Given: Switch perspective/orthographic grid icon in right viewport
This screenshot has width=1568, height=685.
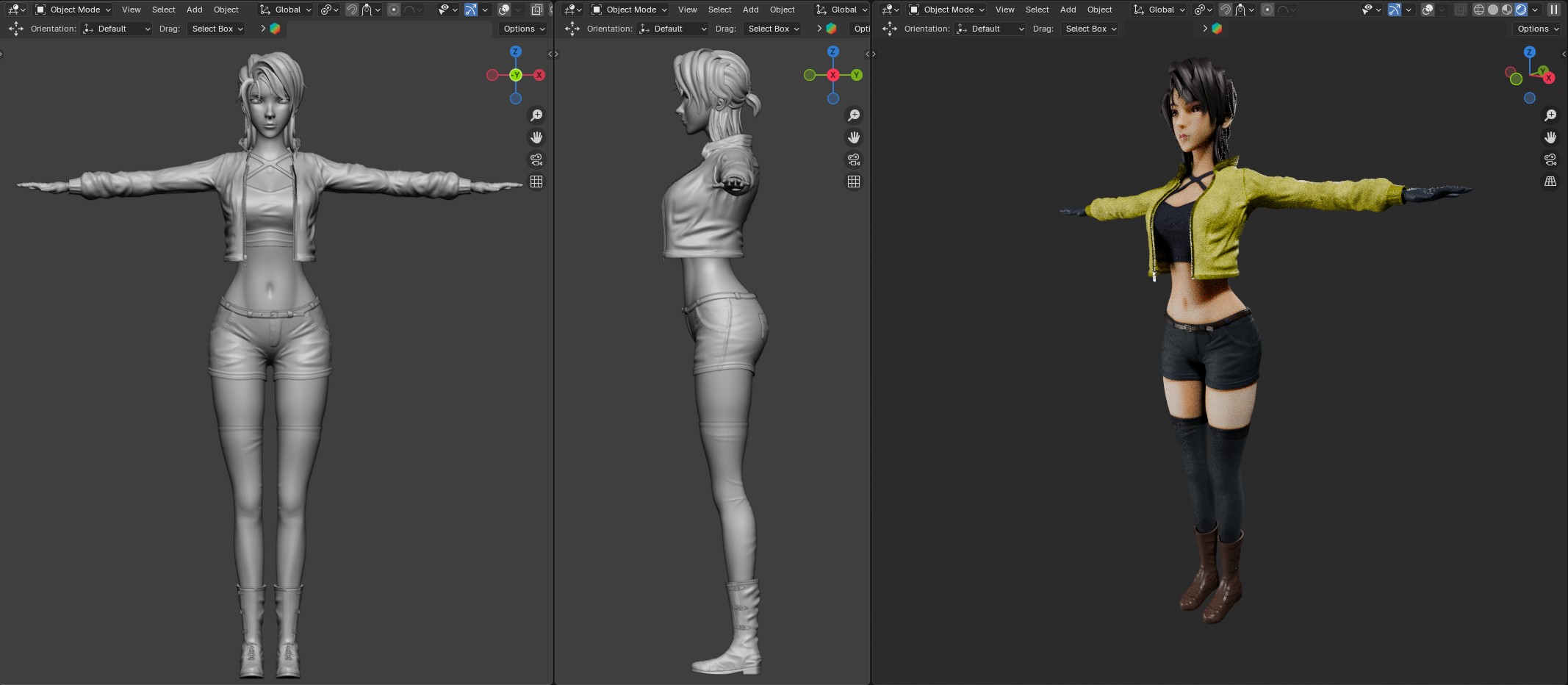Looking at the screenshot, I should (x=1550, y=182).
